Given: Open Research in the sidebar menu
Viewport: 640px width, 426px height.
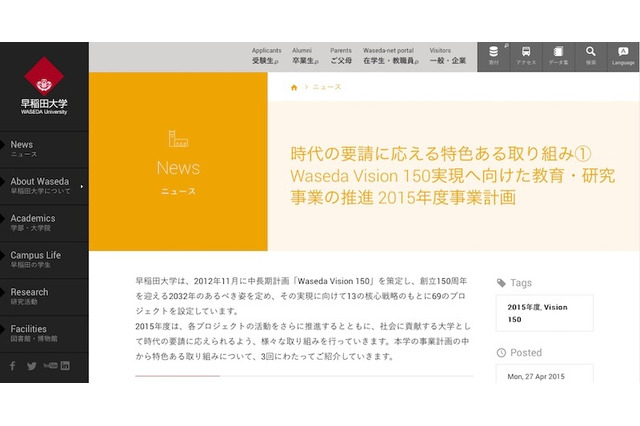Looking at the screenshot, I should (x=44, y=297).
